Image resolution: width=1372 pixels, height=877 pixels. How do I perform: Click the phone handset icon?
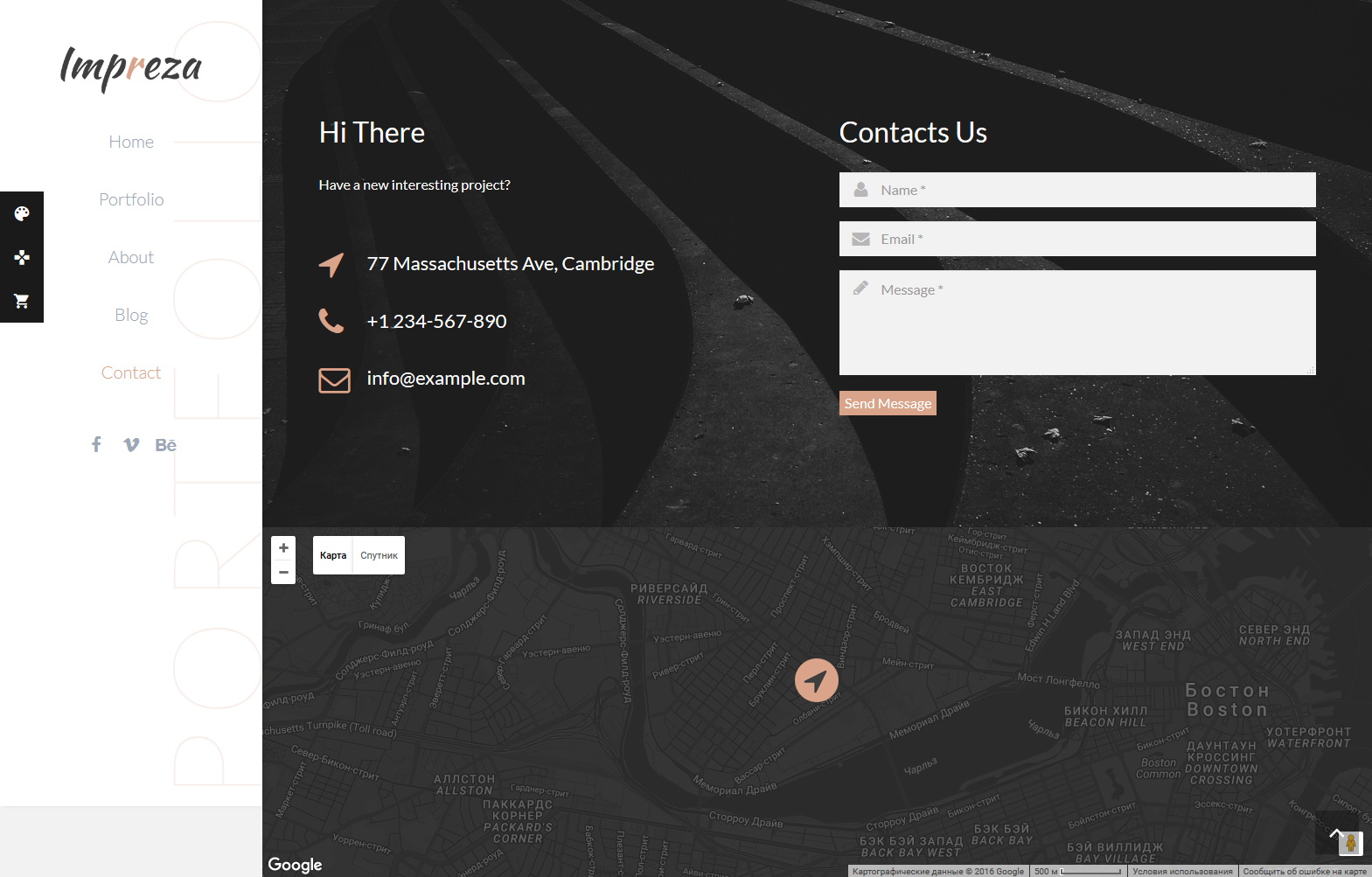pyautogui.click(x=331, y=321)
